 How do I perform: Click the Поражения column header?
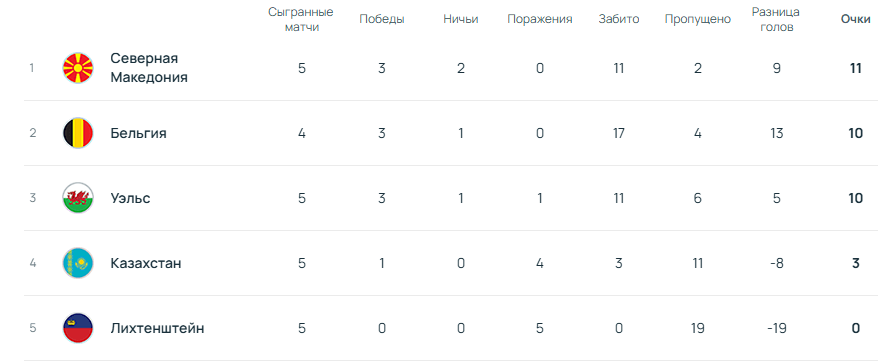(x=540, y=19)
